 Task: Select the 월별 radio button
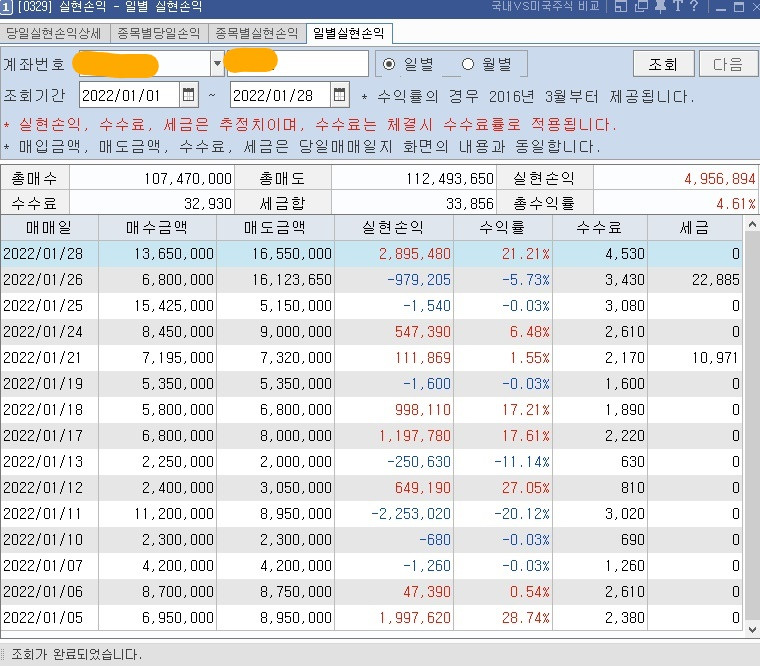(468, 64)
